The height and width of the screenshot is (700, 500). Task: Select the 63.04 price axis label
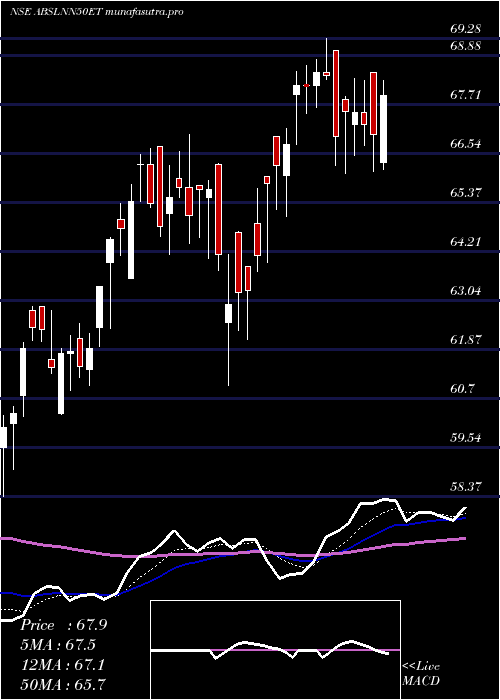[x=466, y=291]
